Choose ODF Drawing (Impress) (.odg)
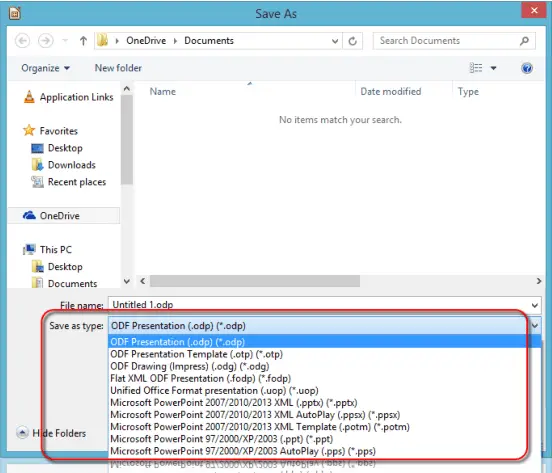Viewport: 552px width, 473px height. click(x=324, y=366)
